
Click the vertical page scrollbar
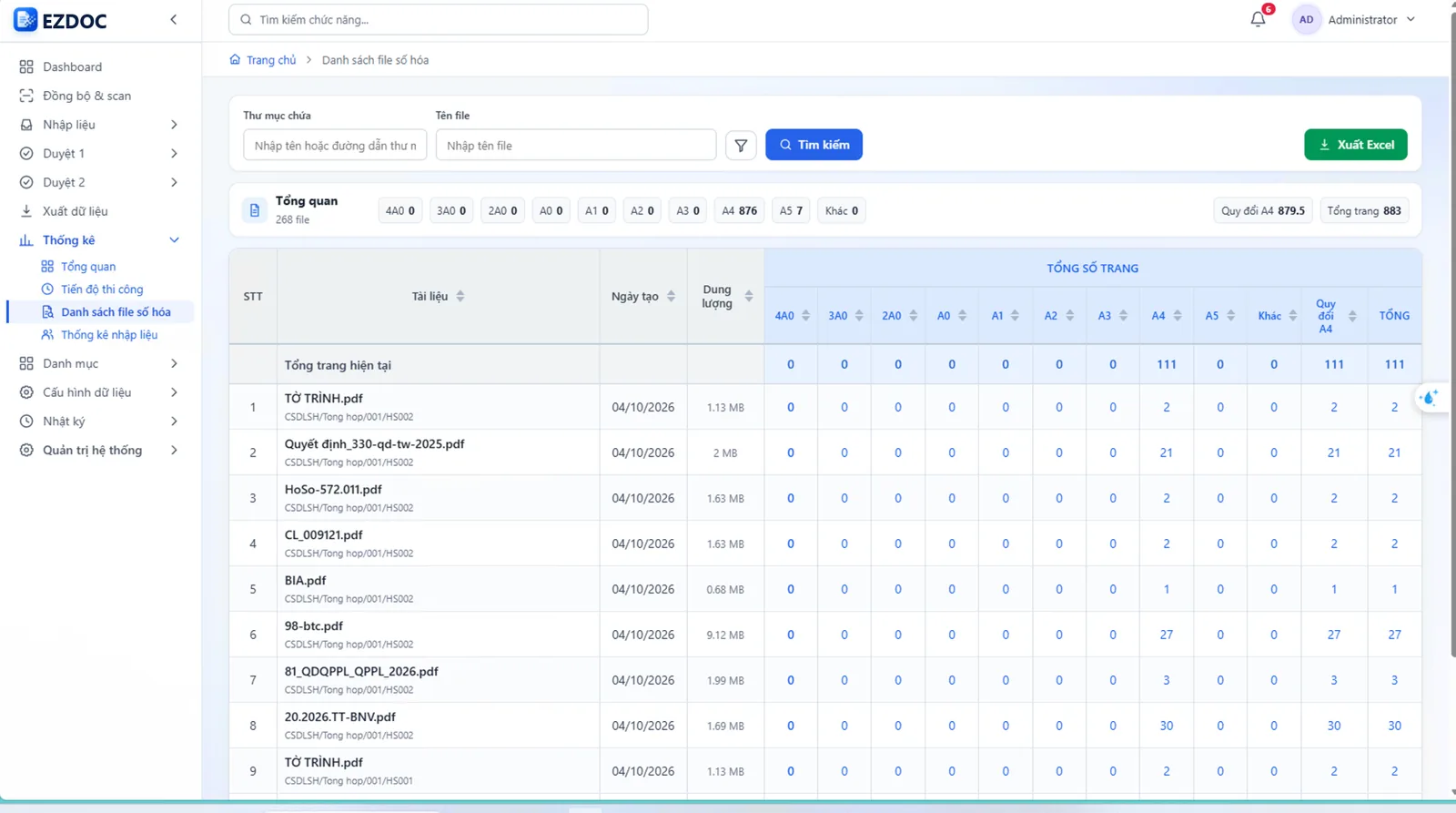click(1452, 337)
